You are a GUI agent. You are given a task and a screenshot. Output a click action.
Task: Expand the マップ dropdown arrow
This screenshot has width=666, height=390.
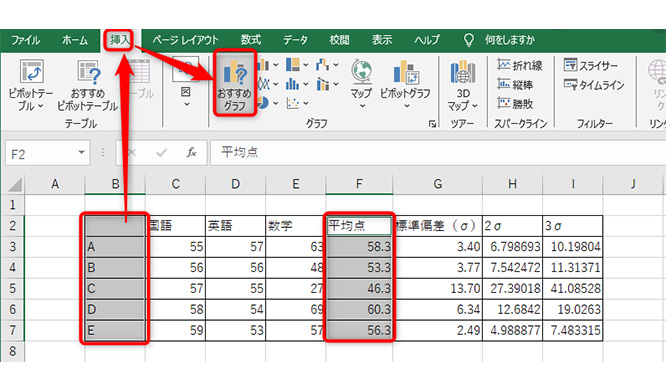(x=362, y=105)
